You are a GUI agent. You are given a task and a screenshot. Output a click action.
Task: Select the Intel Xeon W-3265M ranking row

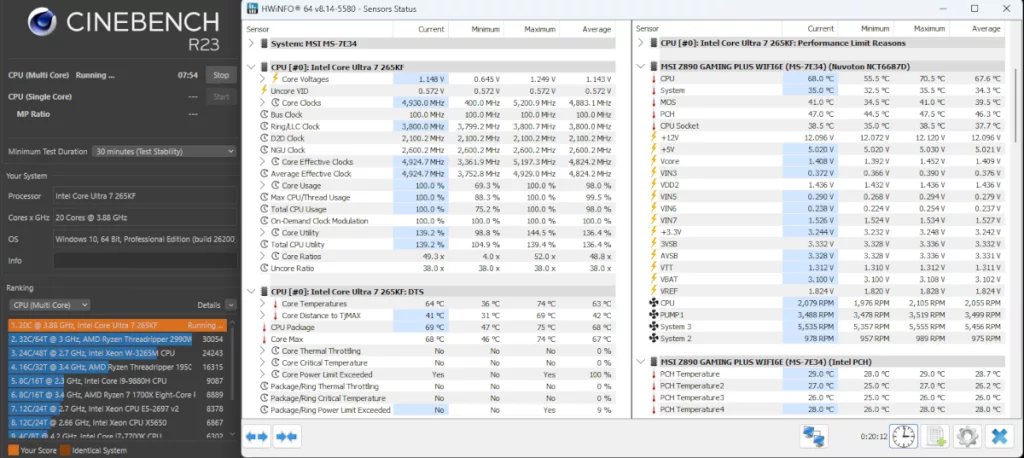pos(118,353)
